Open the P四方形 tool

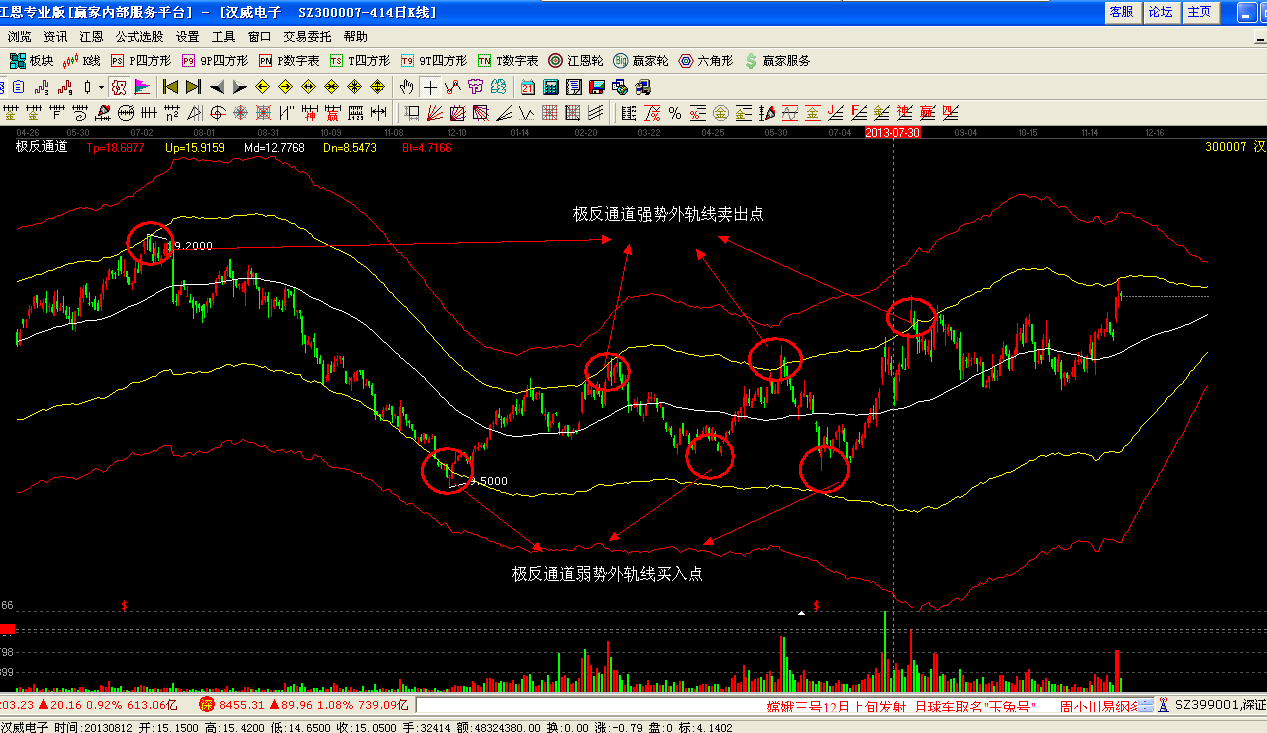140,61
